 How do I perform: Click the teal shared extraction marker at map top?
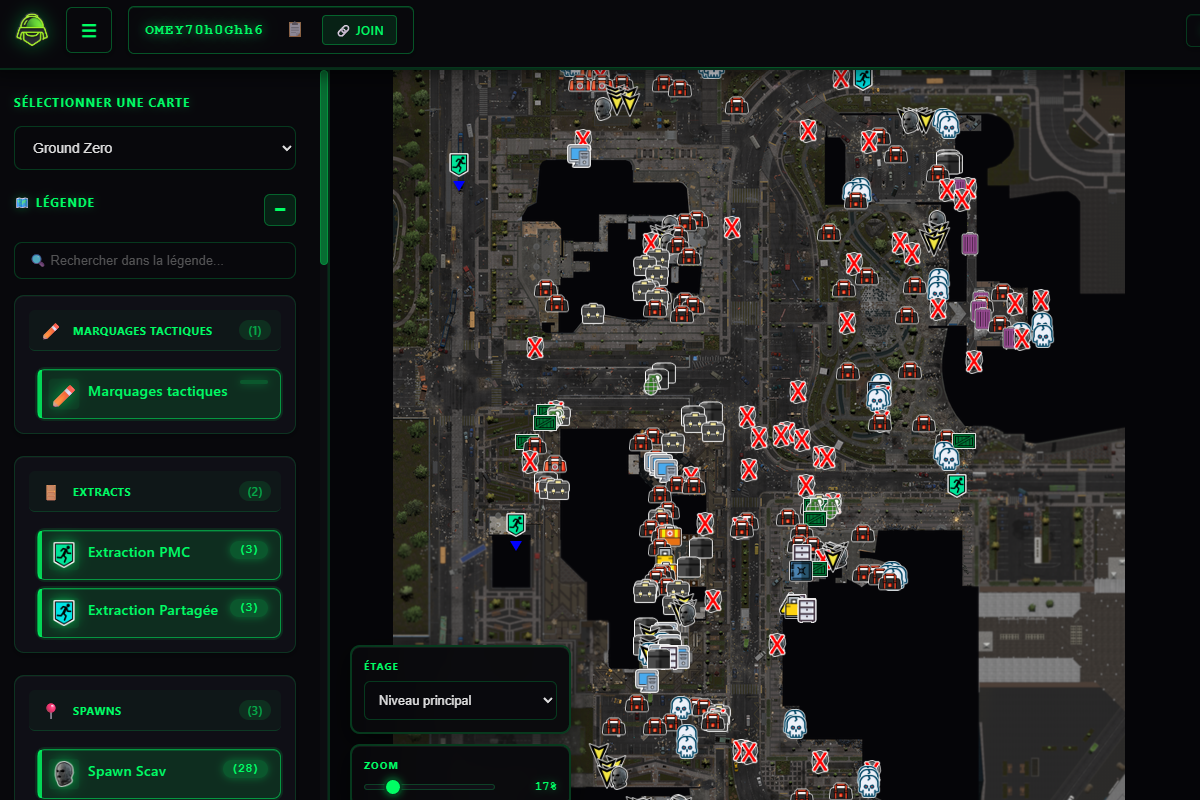[862, 79]
